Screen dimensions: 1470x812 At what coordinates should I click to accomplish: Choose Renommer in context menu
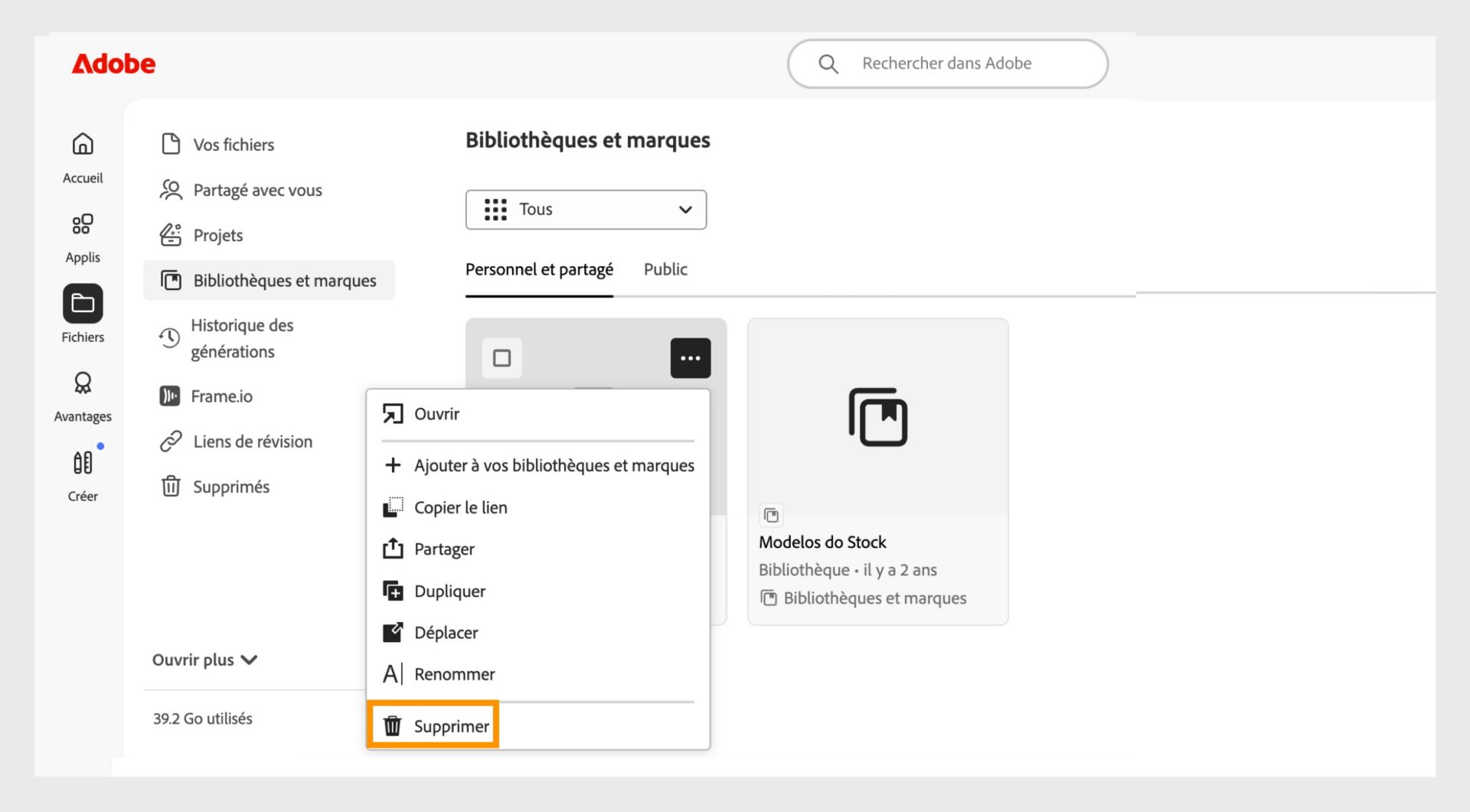pyautogui.click(x=537, y=674)
